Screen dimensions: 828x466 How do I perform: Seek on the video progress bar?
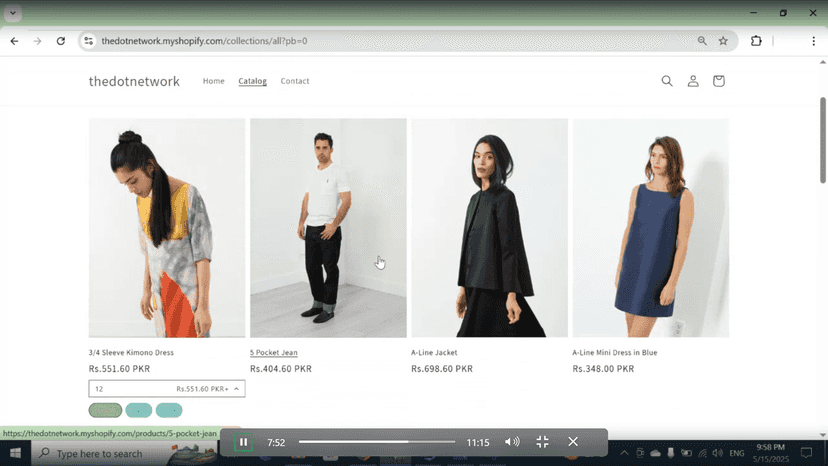click(377, 442)
